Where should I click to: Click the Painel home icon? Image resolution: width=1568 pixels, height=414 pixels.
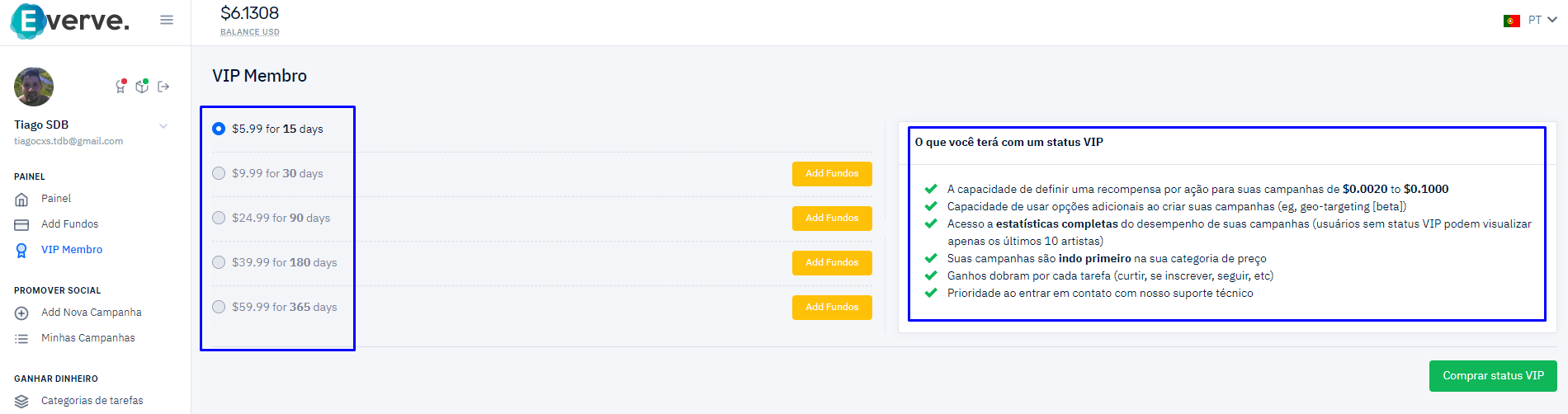(21, 199)
